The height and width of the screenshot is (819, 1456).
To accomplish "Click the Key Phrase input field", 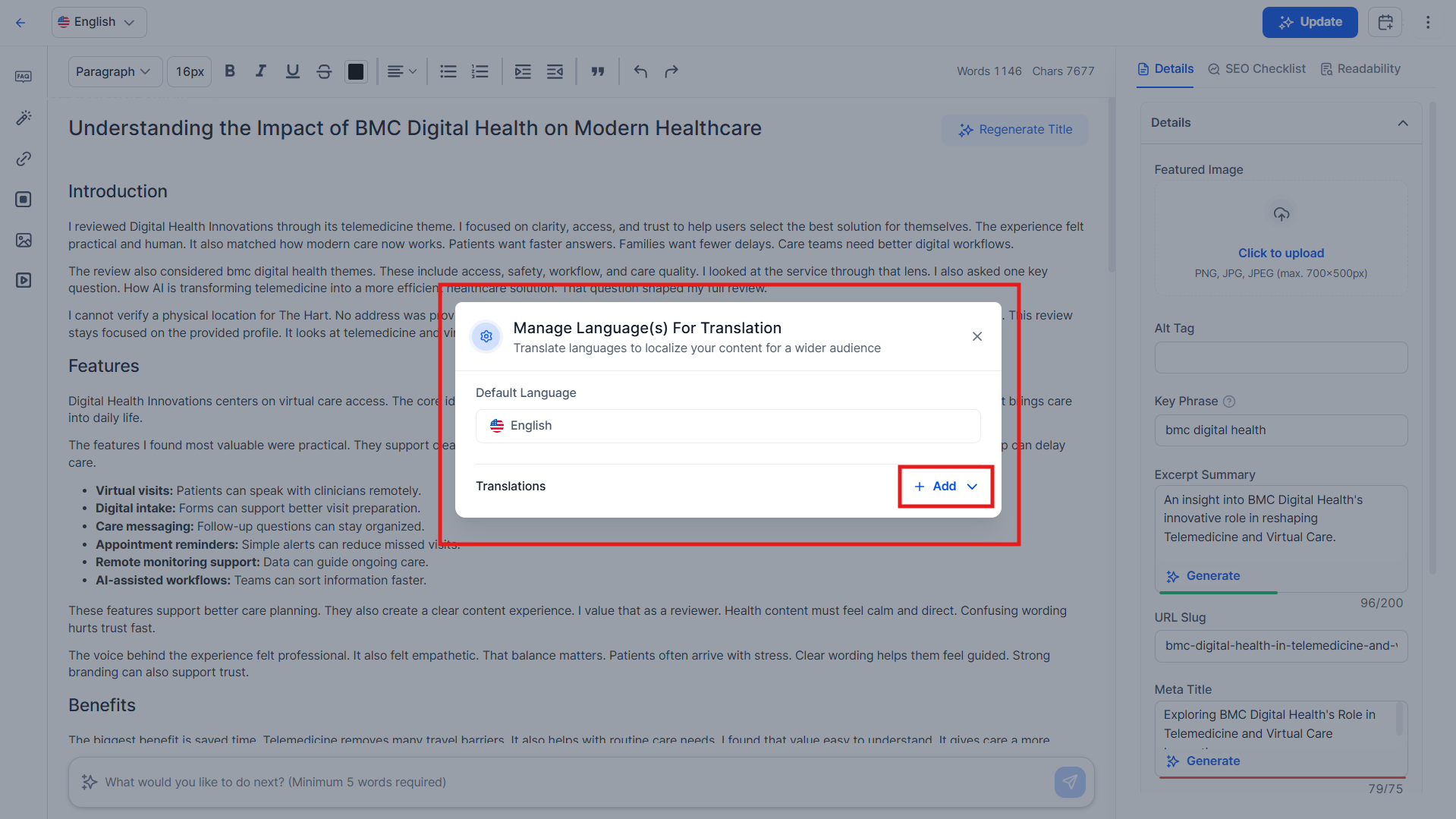I will click(1281, 430).
